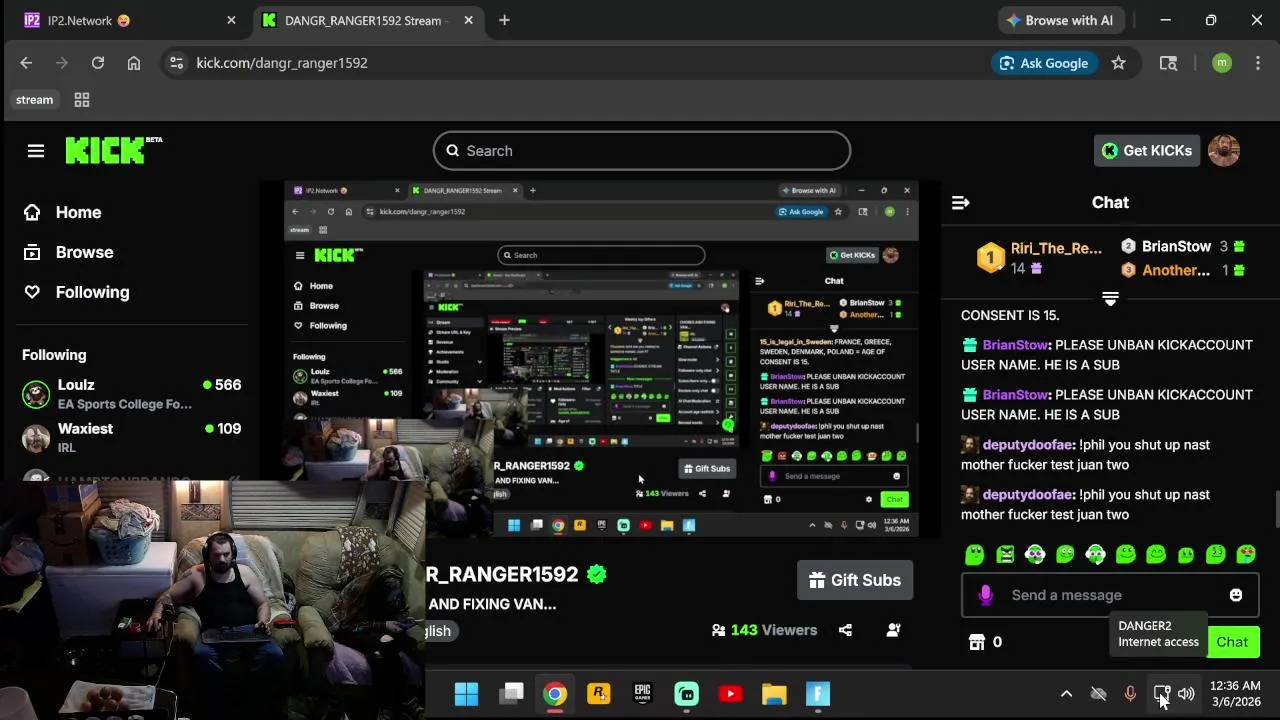Open the emoji picker in chat

(1236, 595)
